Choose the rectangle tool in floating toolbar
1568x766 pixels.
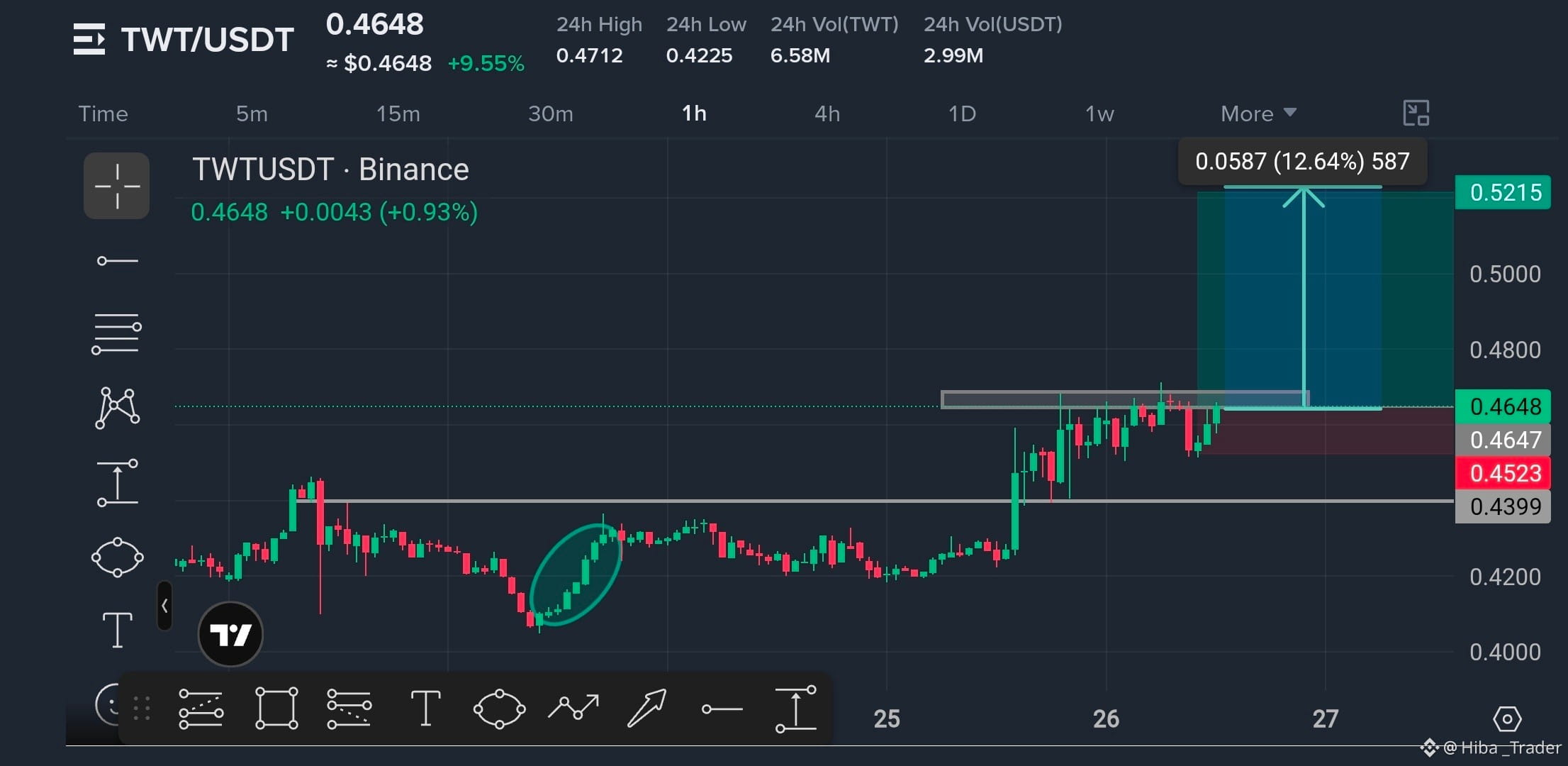[276, 708]
